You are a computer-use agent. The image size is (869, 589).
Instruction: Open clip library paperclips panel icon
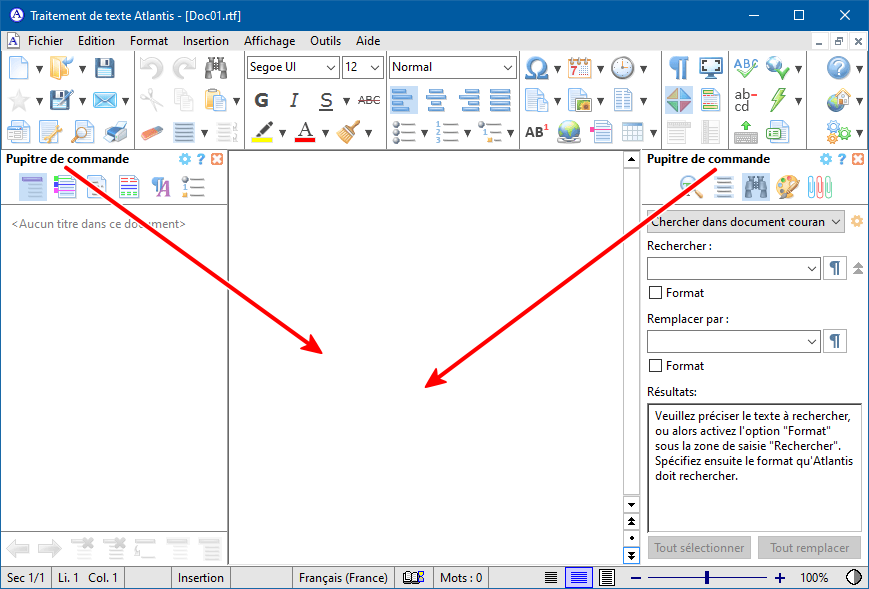(x=820, y=187)
